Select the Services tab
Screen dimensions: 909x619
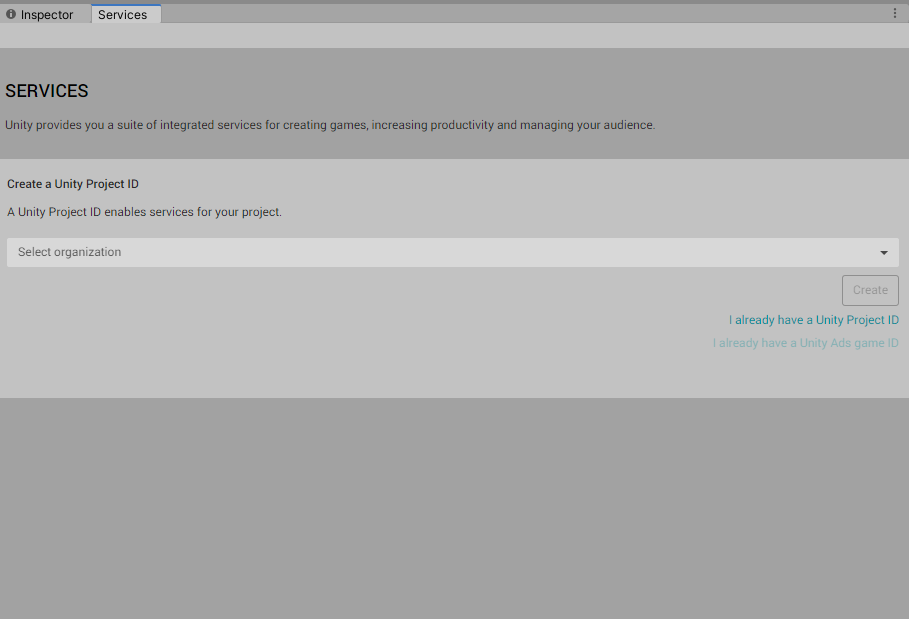(125, 14)
